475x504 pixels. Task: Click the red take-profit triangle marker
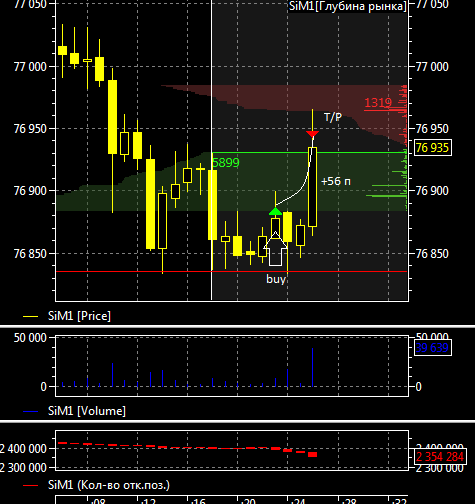coord(312,134)
